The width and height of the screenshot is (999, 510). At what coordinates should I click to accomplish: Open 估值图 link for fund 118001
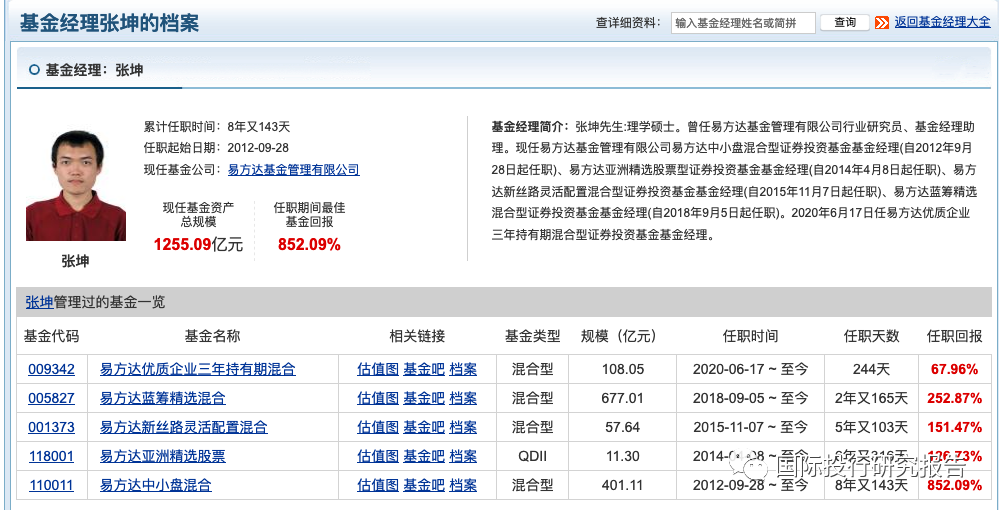point(378,456)
